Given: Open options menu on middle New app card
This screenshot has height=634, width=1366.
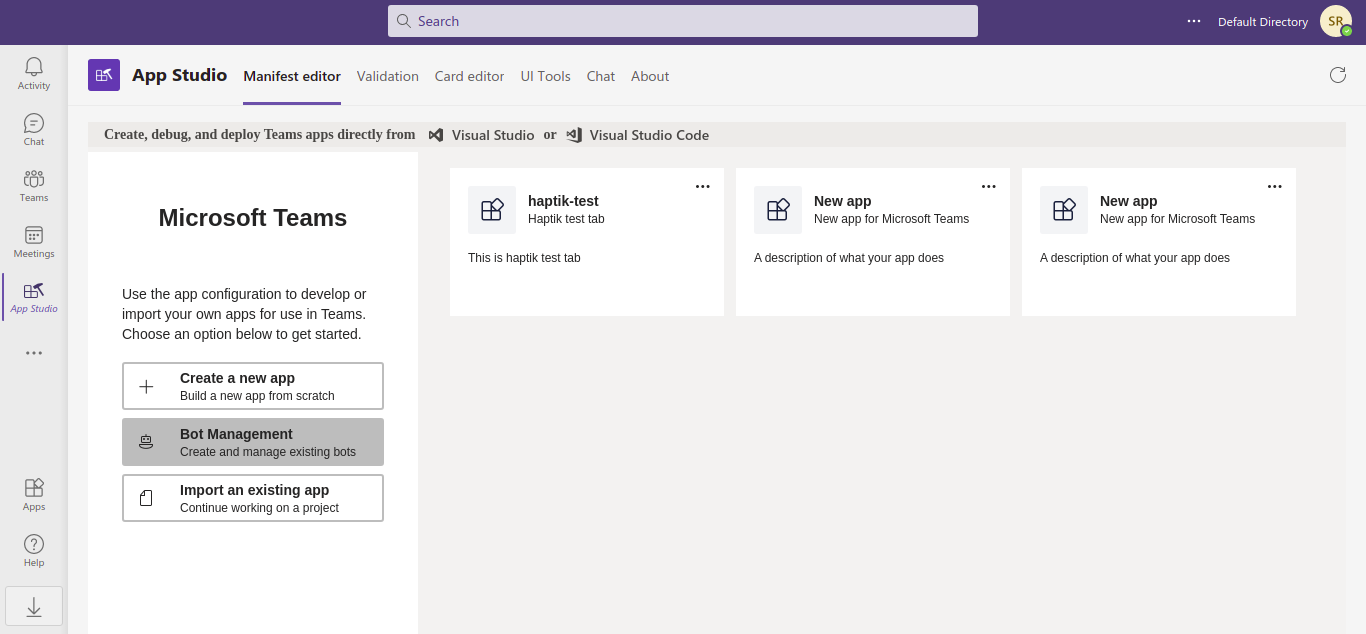Looking at the screenshot, I should pos(989,186).
